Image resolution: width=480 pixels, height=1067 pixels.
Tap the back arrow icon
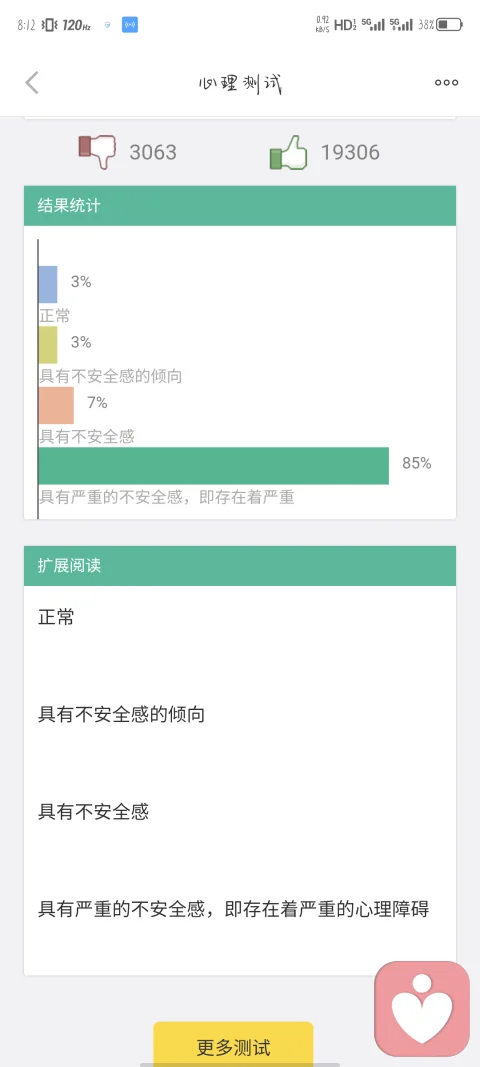(x=32, y=82)
